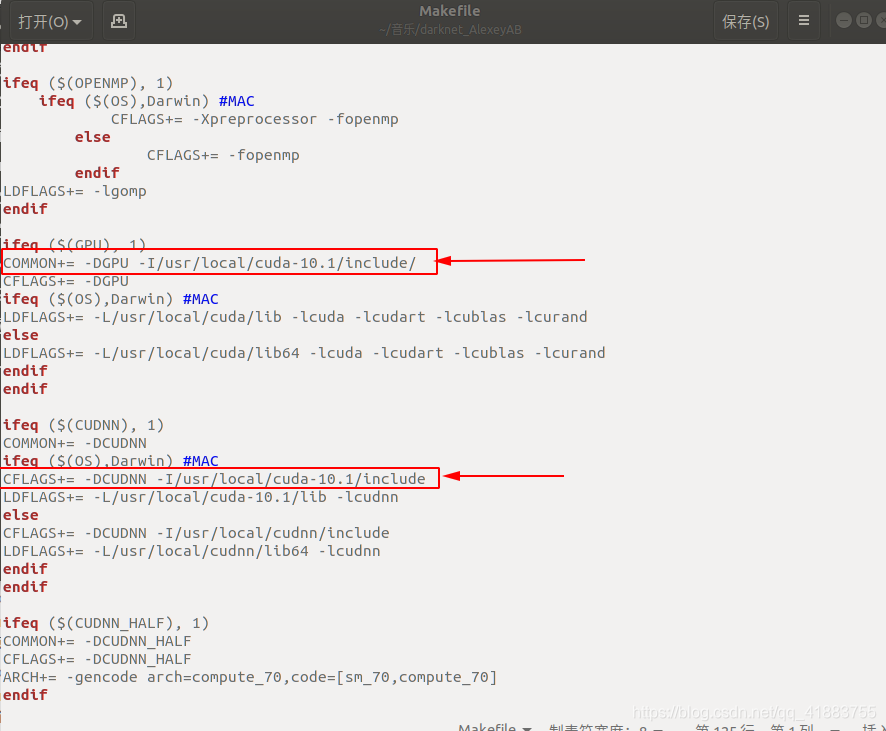Click the 'ifeq ($(CUDNN_HALF), 1)' line
This screenshot has height=731, width=886.
tap(106, 623)
